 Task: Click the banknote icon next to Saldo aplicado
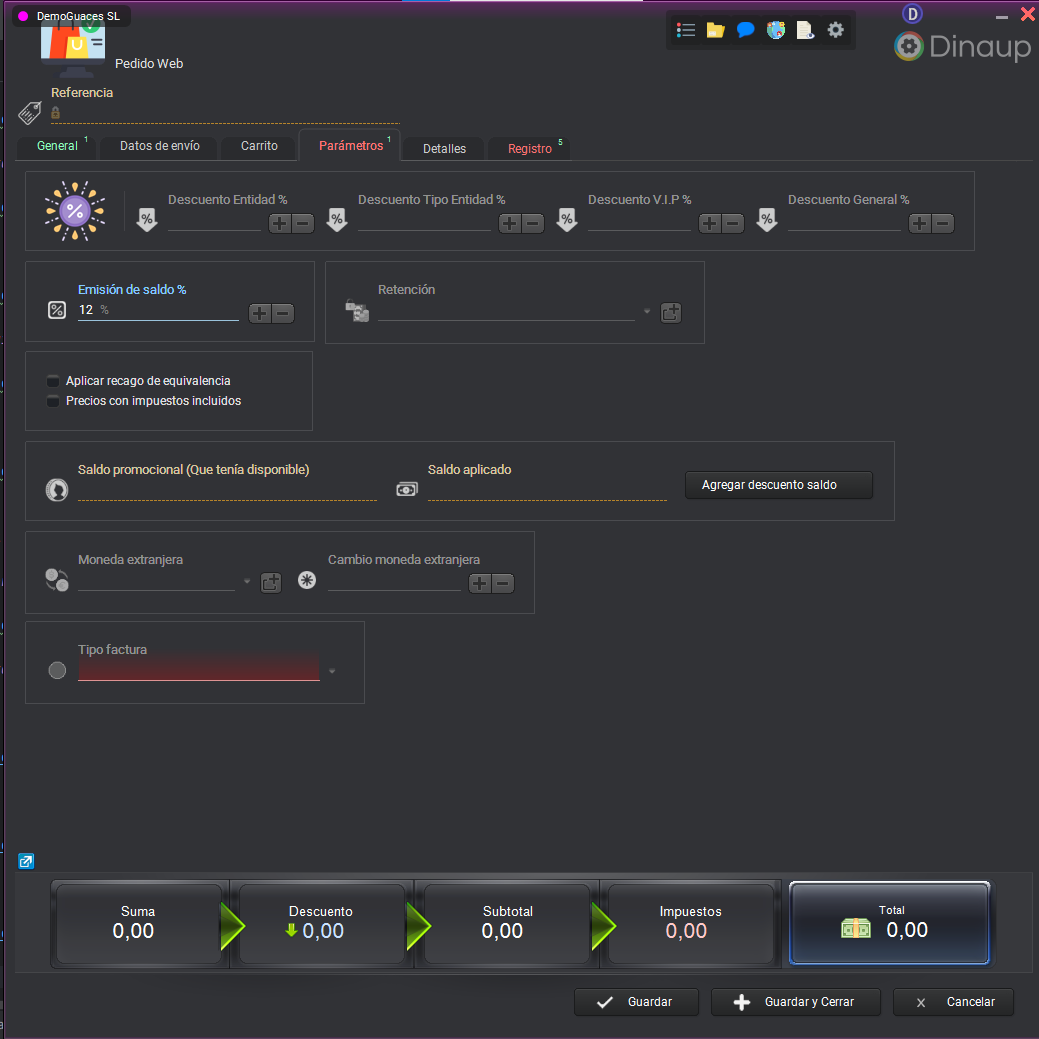406,489
